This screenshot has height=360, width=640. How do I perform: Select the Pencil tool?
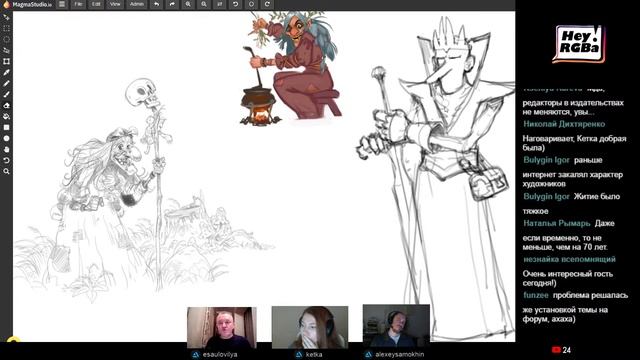(6, 84)
